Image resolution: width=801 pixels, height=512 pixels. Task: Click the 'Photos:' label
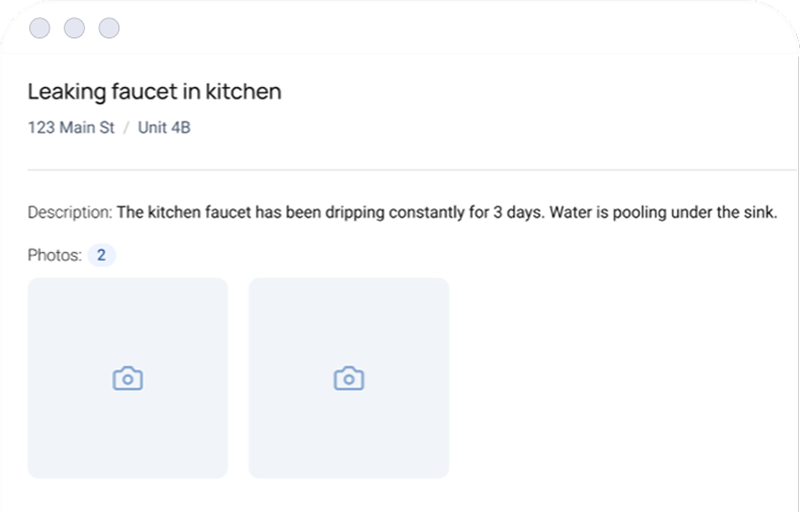[54, 255]
